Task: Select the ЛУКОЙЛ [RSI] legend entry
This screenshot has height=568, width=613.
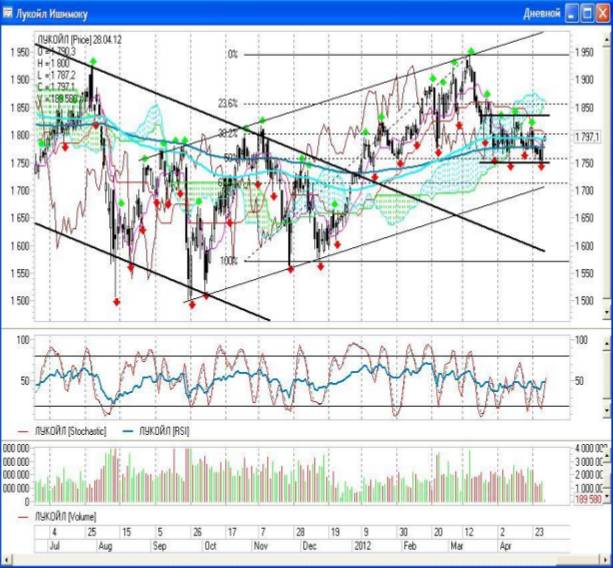Action: pos(164,431)
